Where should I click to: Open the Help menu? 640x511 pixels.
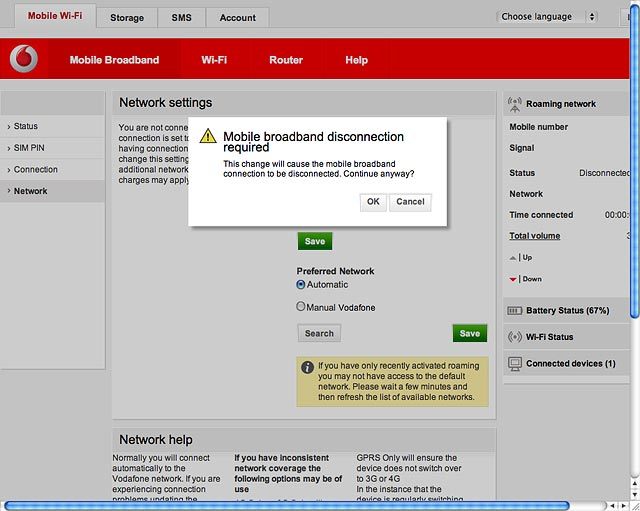point(356,60)
